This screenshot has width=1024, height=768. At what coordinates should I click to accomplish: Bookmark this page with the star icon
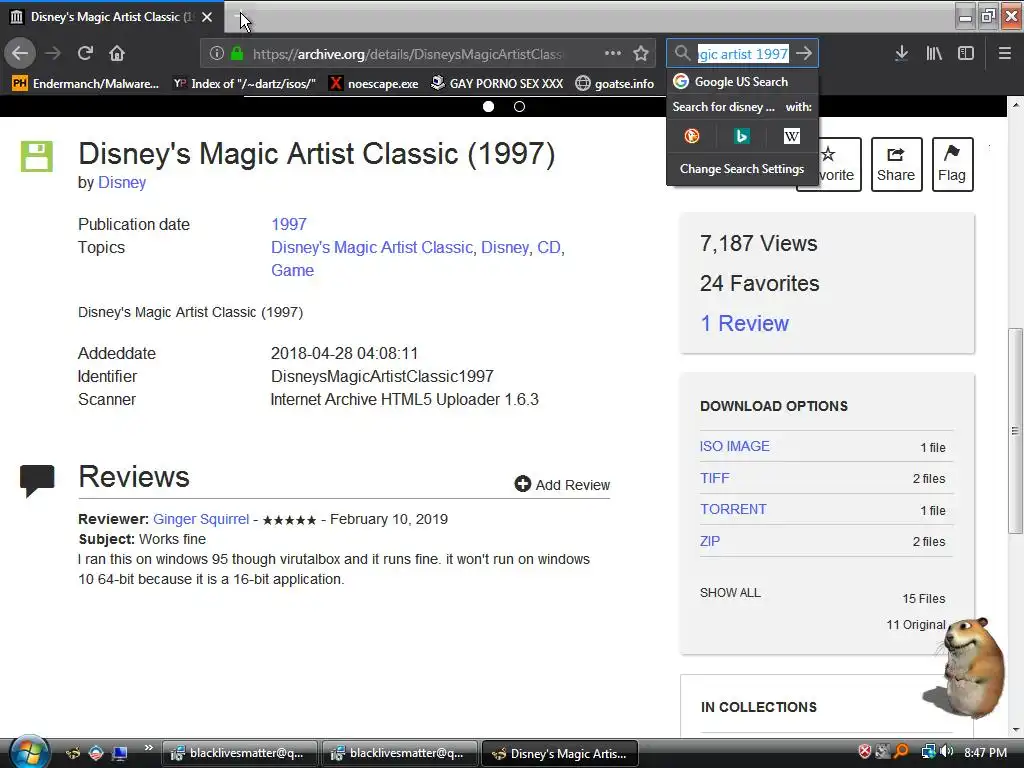coord(641,53)
